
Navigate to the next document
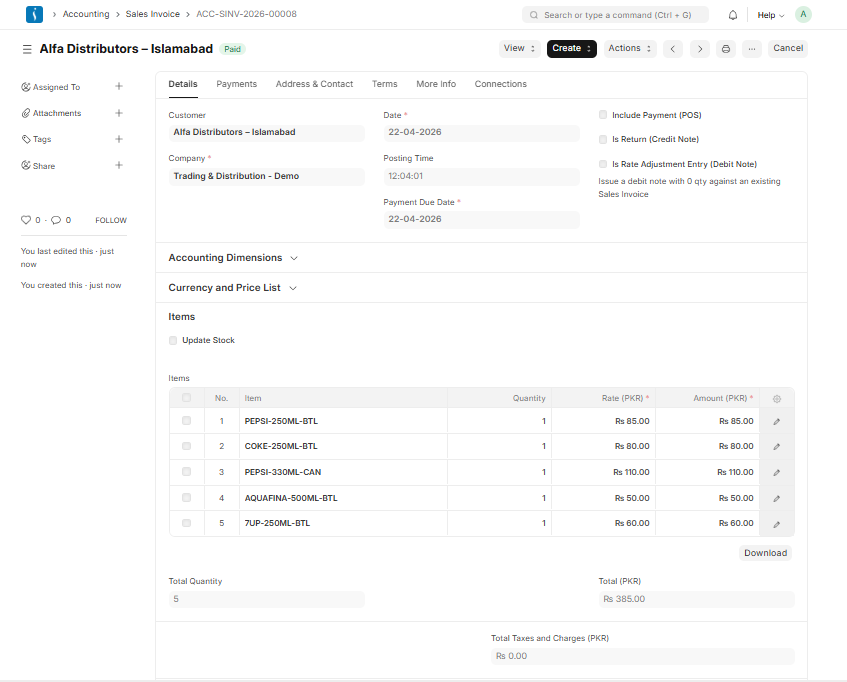699,48
